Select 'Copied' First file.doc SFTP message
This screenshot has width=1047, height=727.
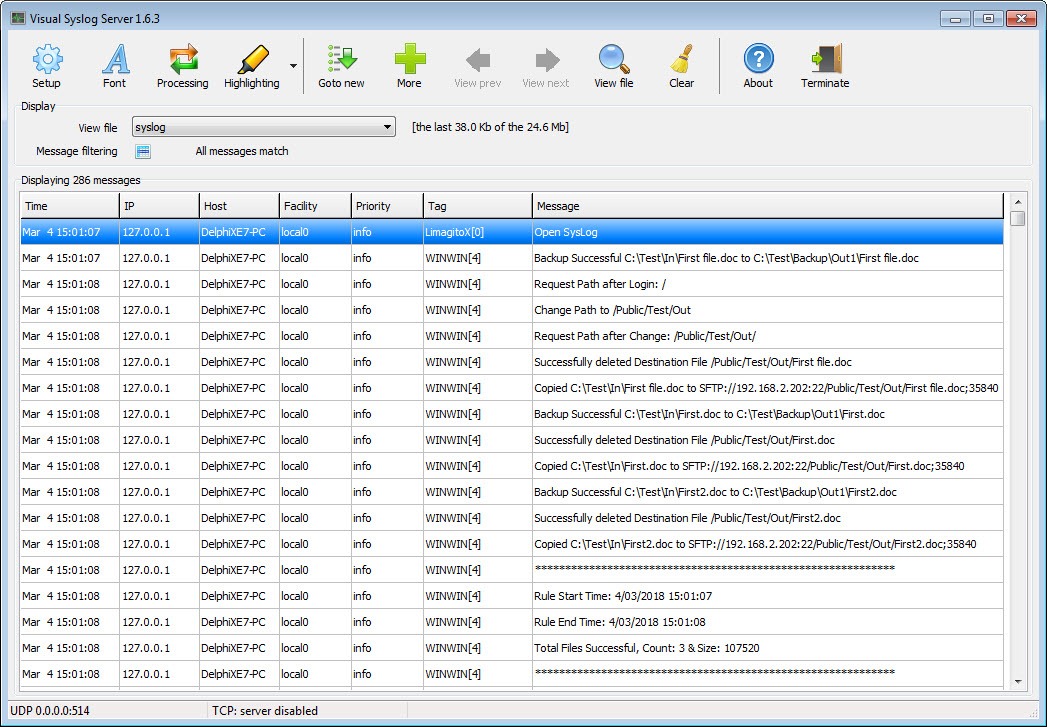tap(767, 389)
